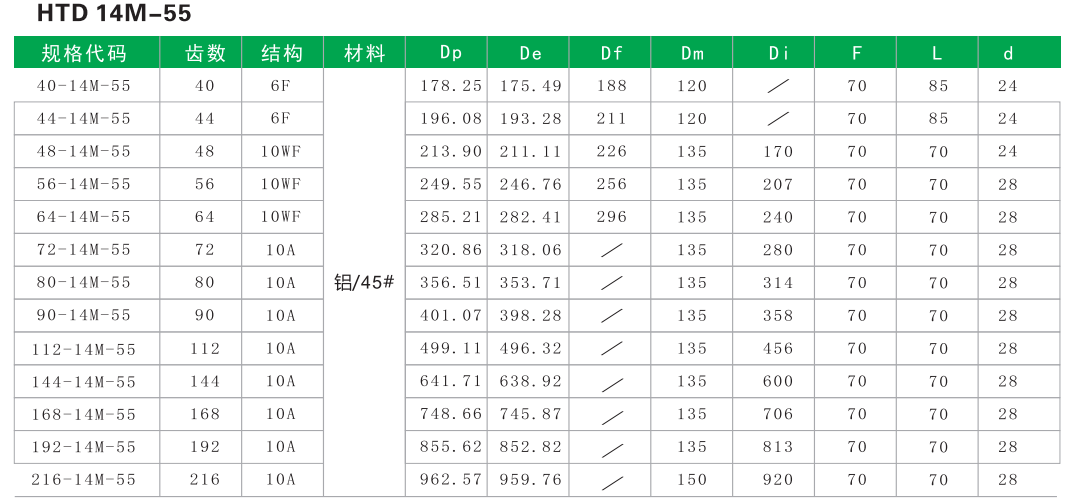The image size is (1068, 504).
Task: Click the Df column header
Action: click(x=611, y=53)
